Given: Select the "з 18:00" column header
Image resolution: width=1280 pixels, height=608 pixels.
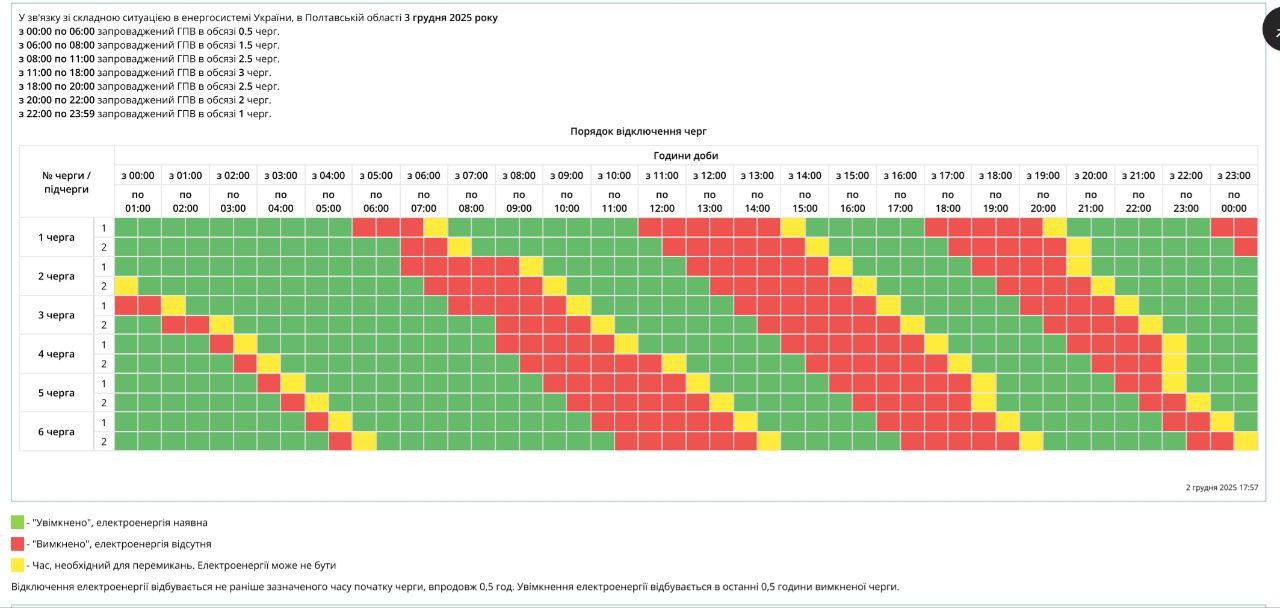Looking at the screenshot, I should [995, 175].
